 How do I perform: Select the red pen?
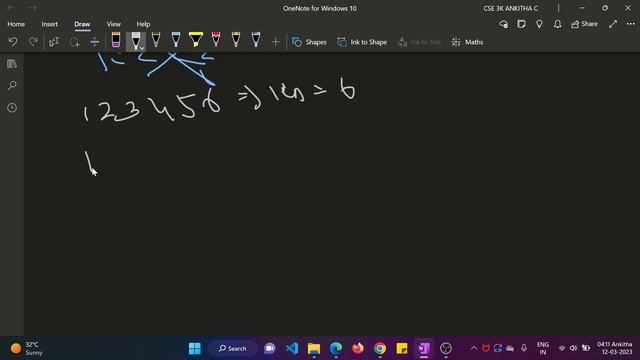[216, 40]
